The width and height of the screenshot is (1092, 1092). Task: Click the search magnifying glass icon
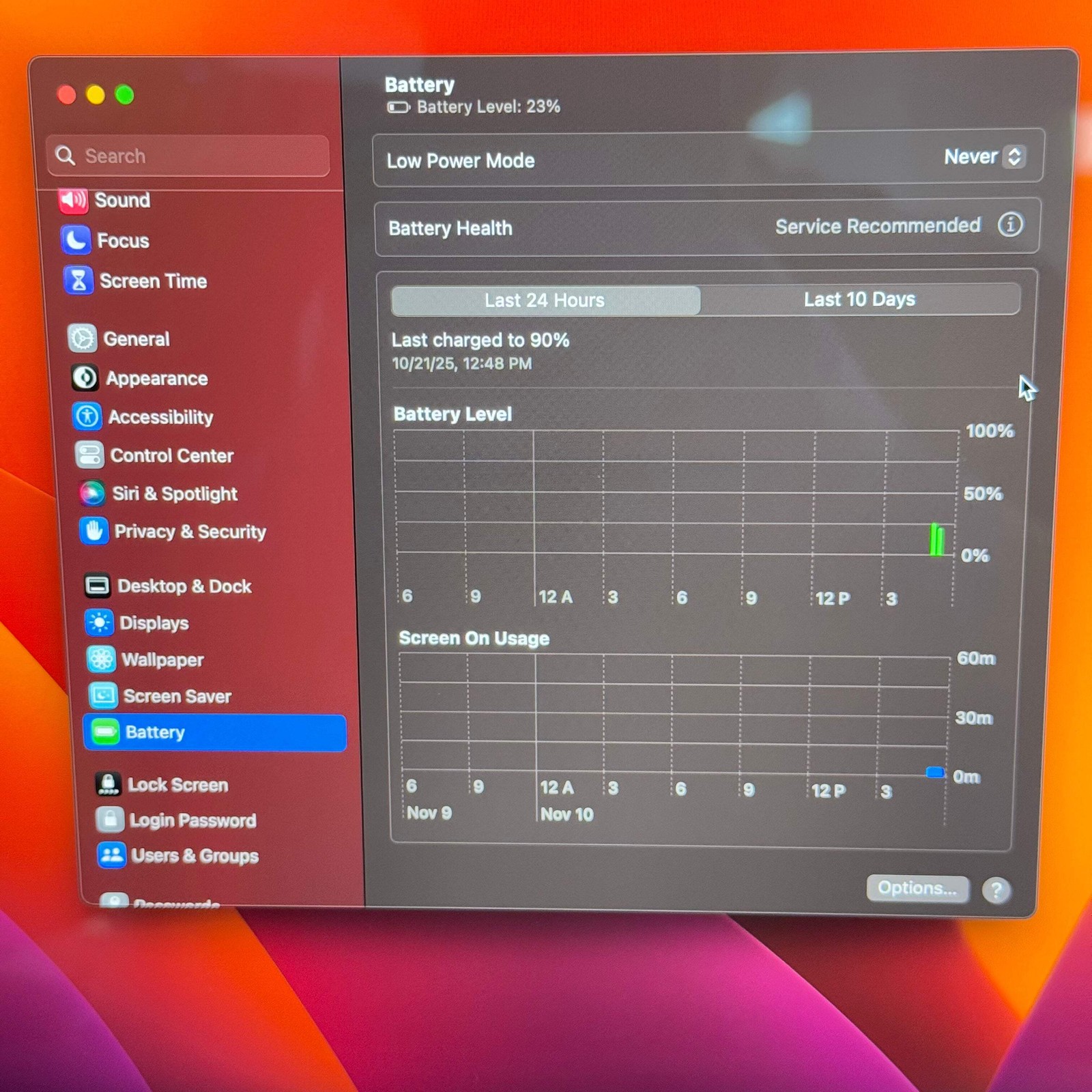tap(66, 156)
